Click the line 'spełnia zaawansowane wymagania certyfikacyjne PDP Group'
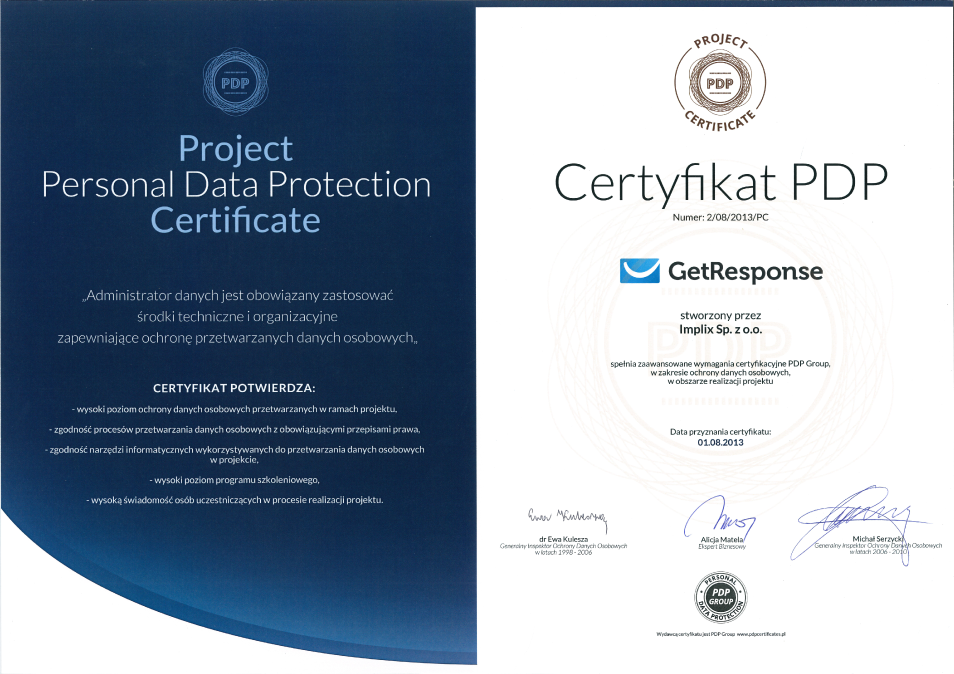This screenshot has width=954, height=674. 720,364
